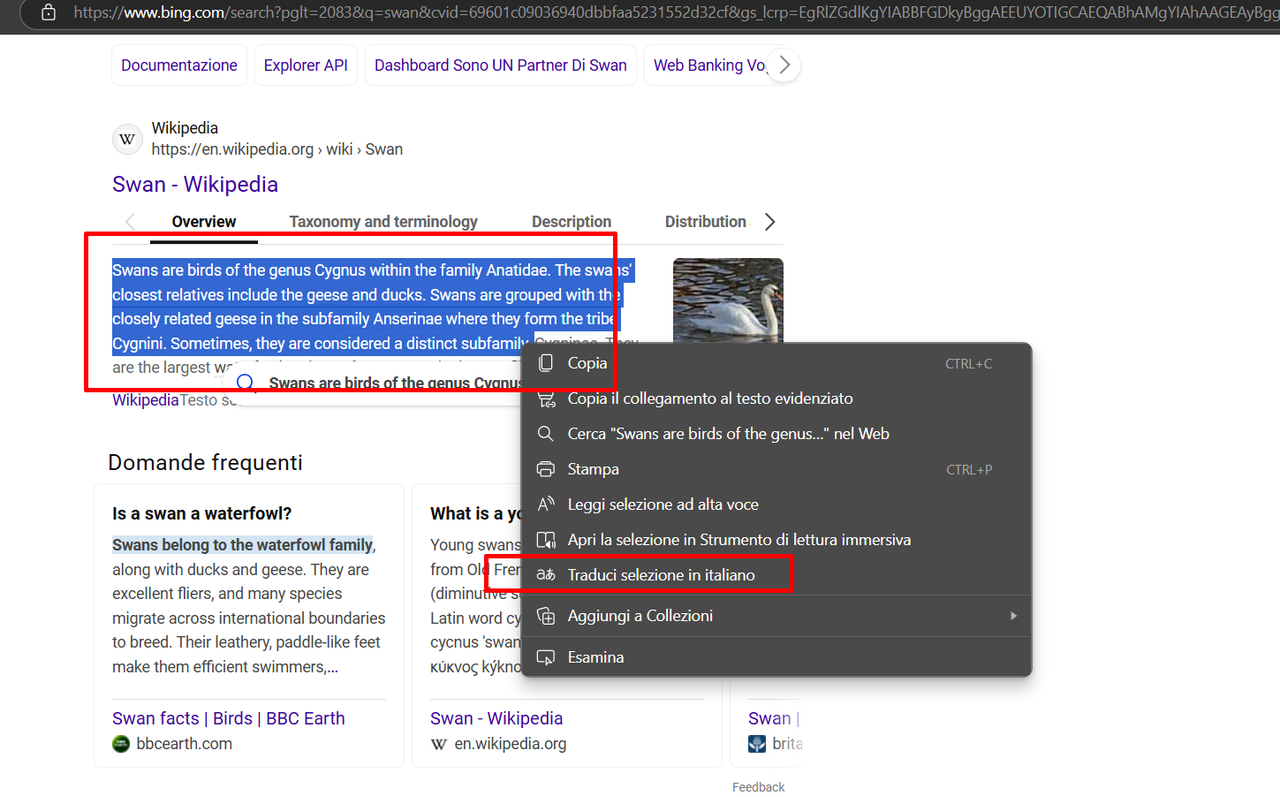Viewport: 1280px width, 797px height.
Task: Select Esamina from context menu
Action: [776, 657]
